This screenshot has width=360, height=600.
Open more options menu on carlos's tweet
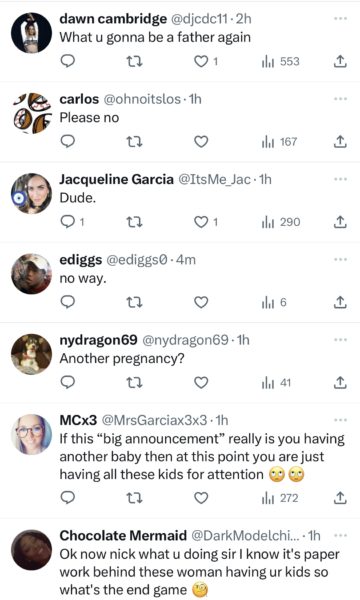(340, 99)
